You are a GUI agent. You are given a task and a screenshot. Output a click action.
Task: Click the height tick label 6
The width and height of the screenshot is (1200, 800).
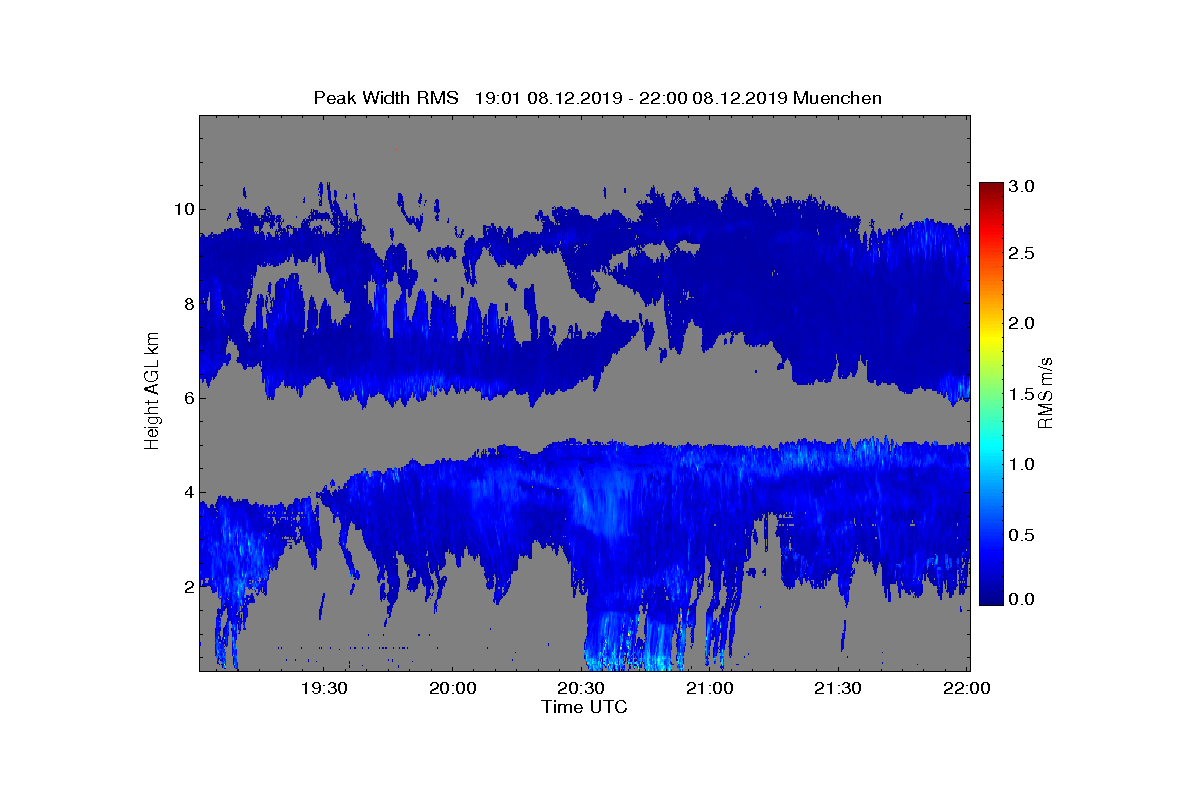click(x=188, y=397)
